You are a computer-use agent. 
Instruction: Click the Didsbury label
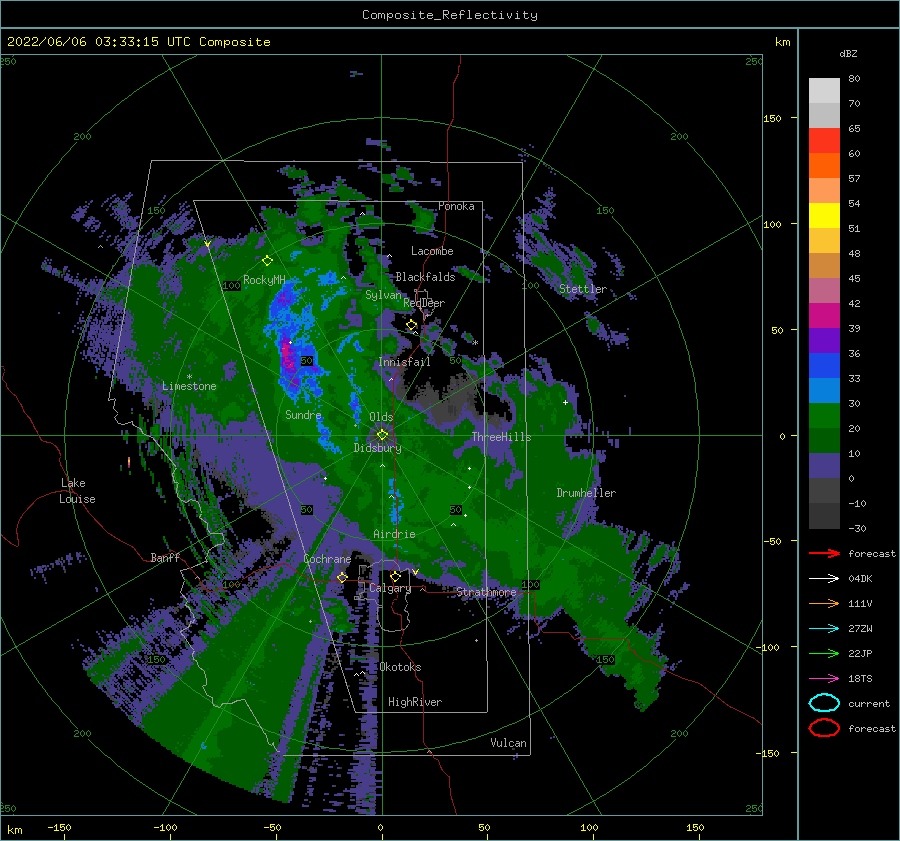[377, 448]
